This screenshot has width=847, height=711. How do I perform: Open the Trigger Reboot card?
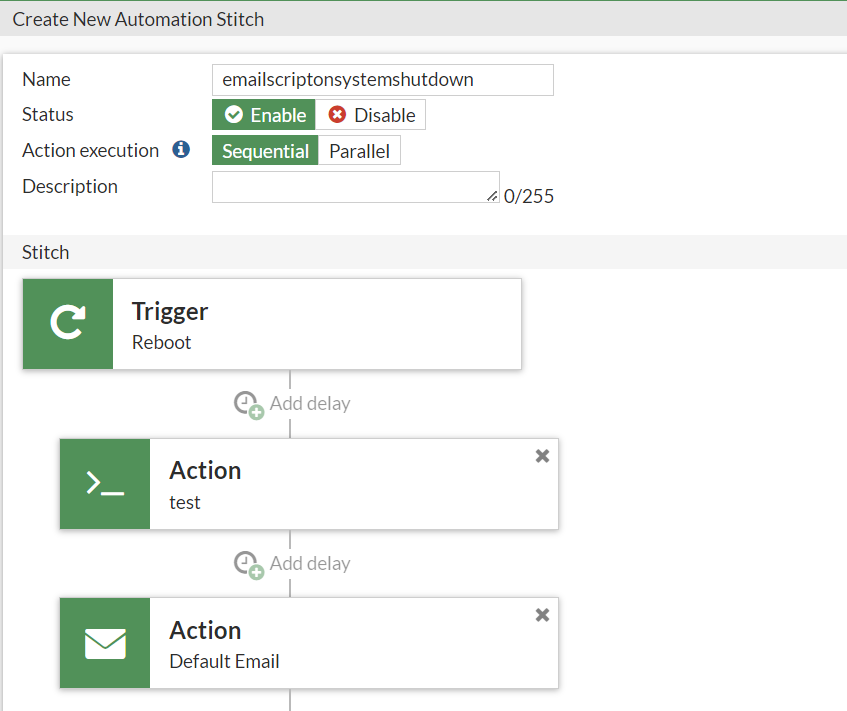[316, 324]
